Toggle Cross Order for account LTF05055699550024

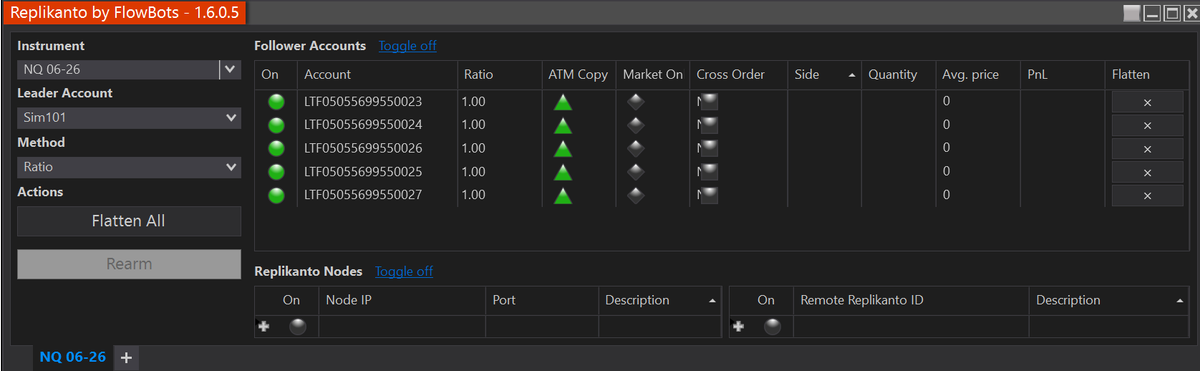click(x=709, y=125)
